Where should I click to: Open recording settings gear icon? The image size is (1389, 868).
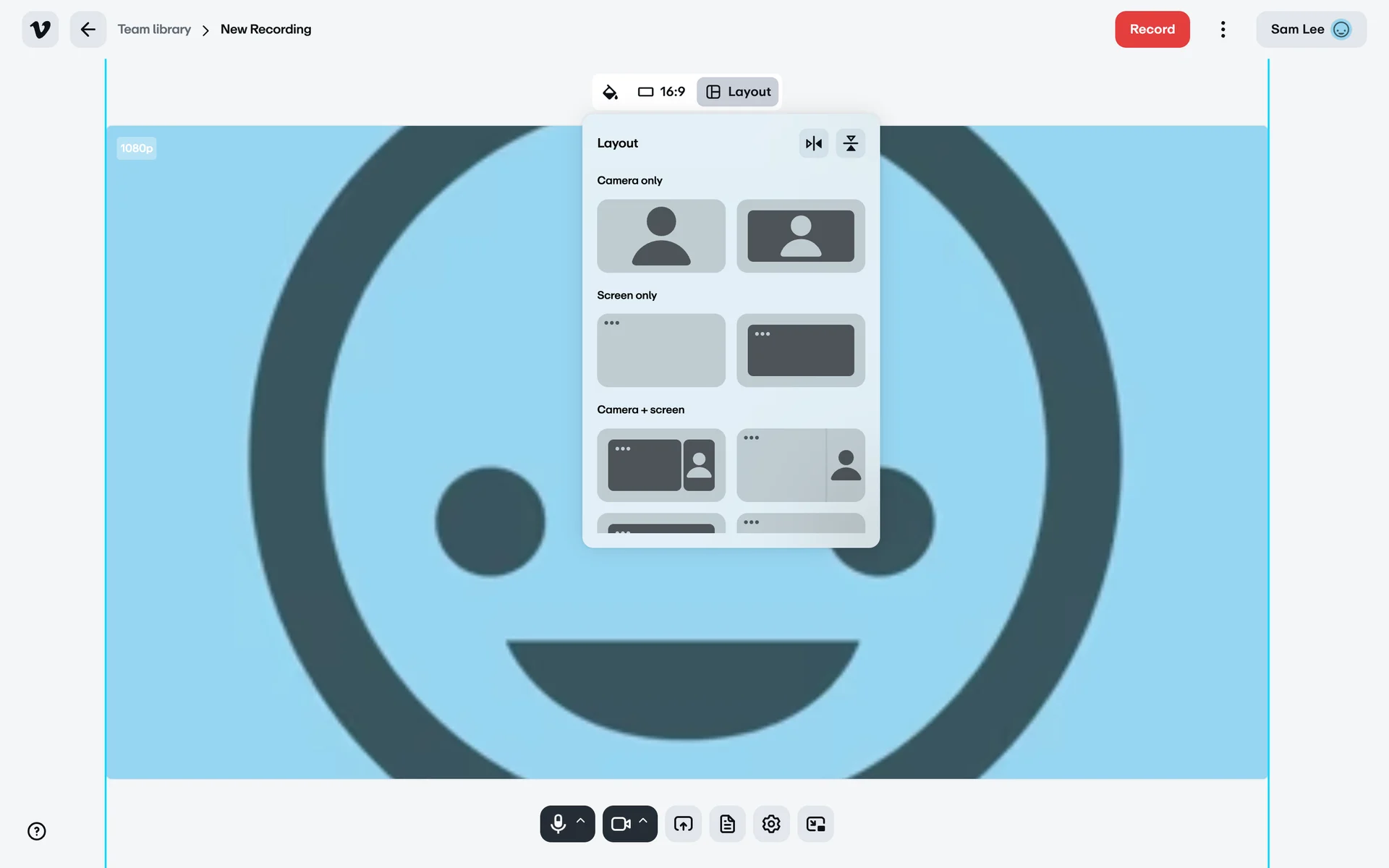771,824
